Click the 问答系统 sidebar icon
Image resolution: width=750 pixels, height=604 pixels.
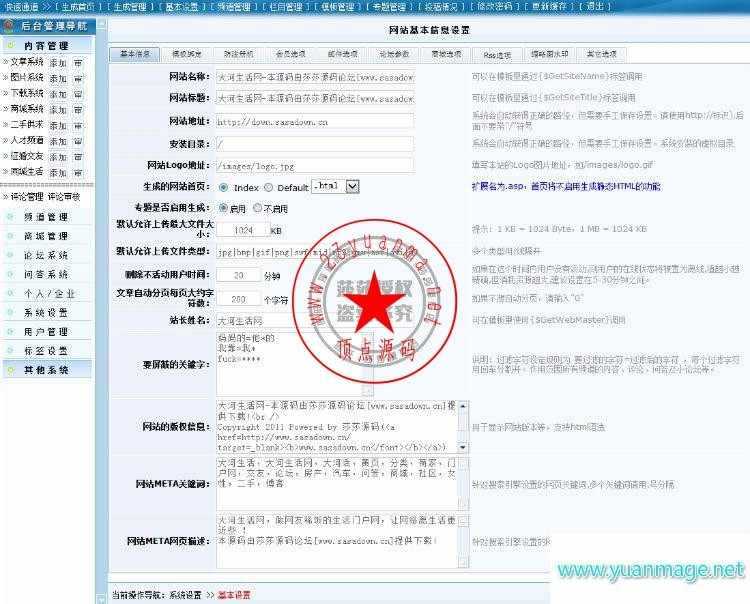[x=11, y=274]
